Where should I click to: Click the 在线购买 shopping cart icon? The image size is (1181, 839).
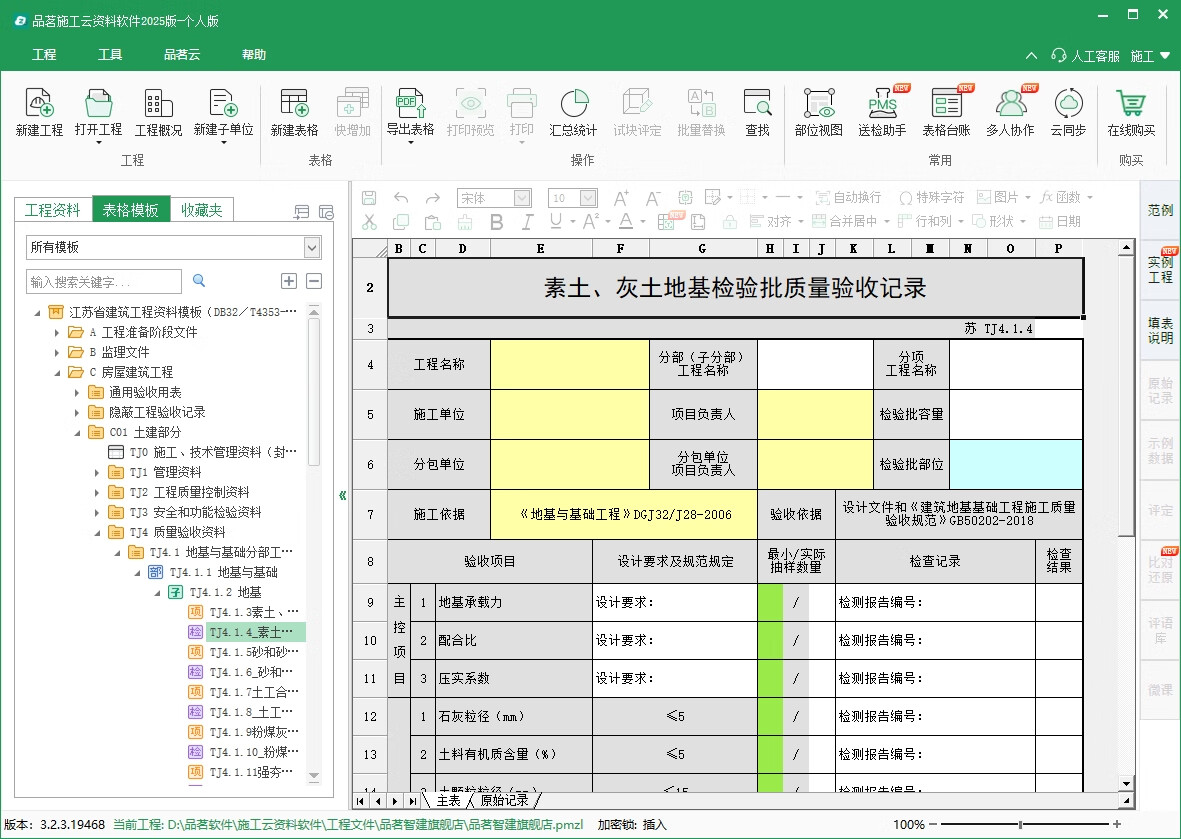[x=1131, y=103]
